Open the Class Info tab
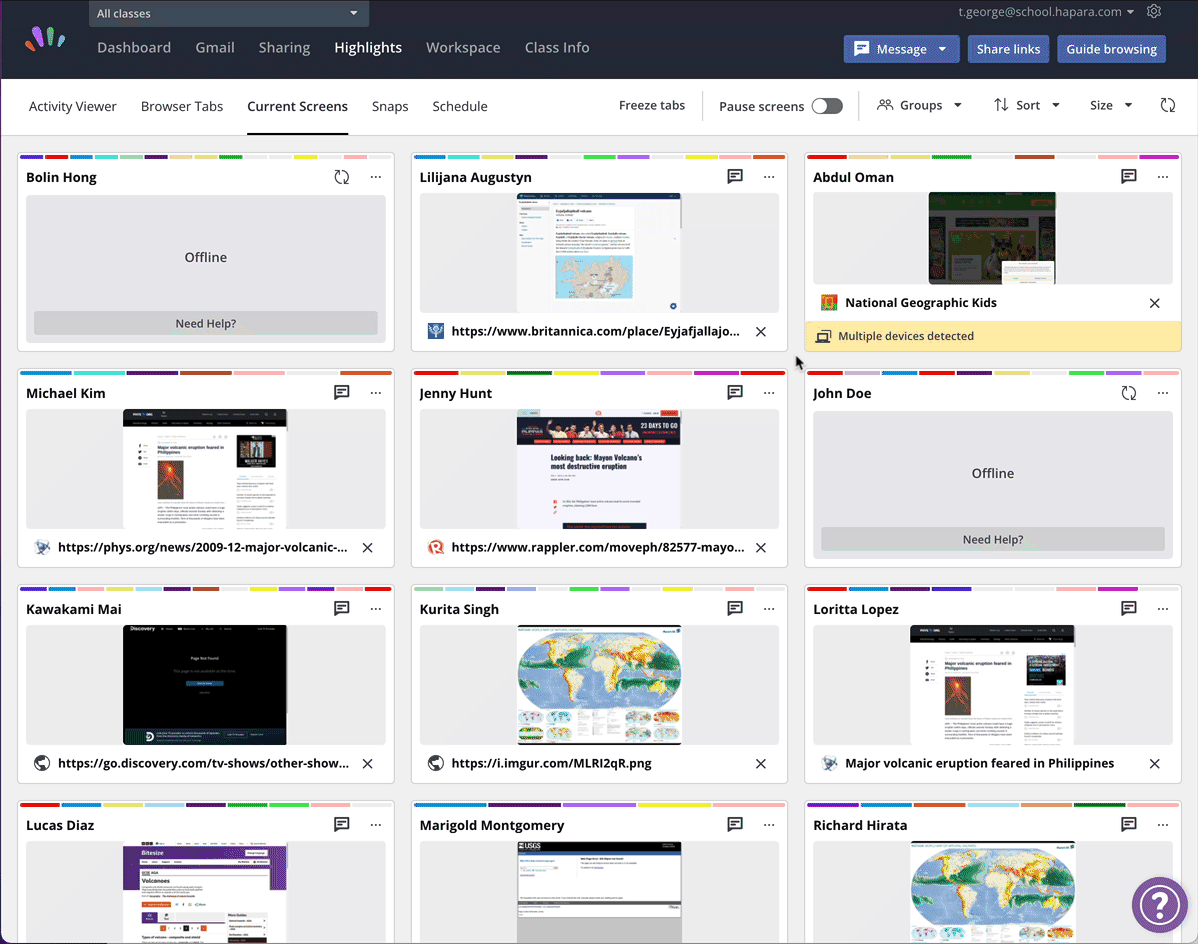The image size is (1198, 944). pos(557,47)
